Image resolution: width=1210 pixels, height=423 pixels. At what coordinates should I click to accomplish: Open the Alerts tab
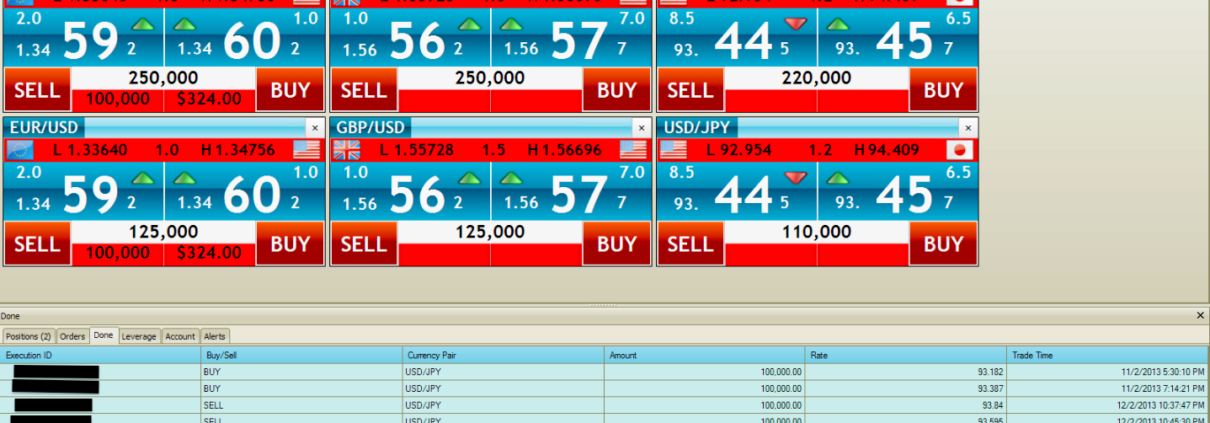click(x=215, y=336)
